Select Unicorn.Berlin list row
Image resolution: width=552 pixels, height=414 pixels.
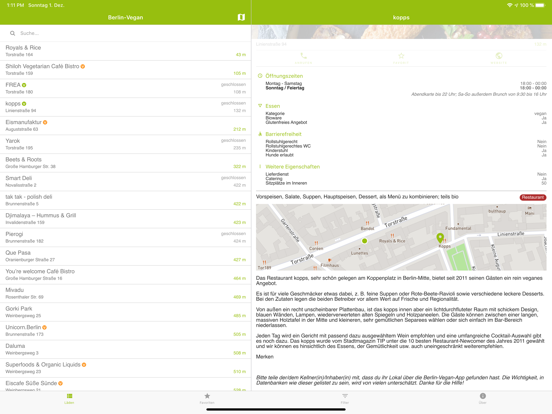[x=125, y=331]
